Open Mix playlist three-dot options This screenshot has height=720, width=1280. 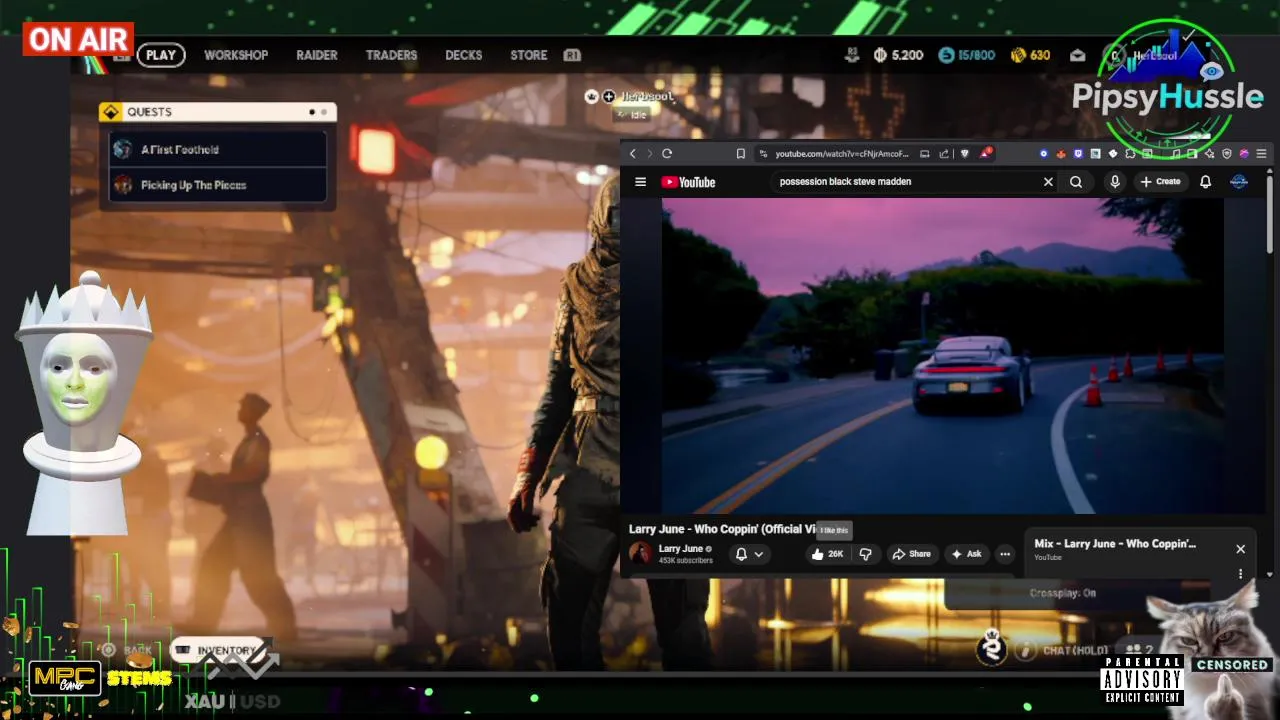[x=1241, y=574]
